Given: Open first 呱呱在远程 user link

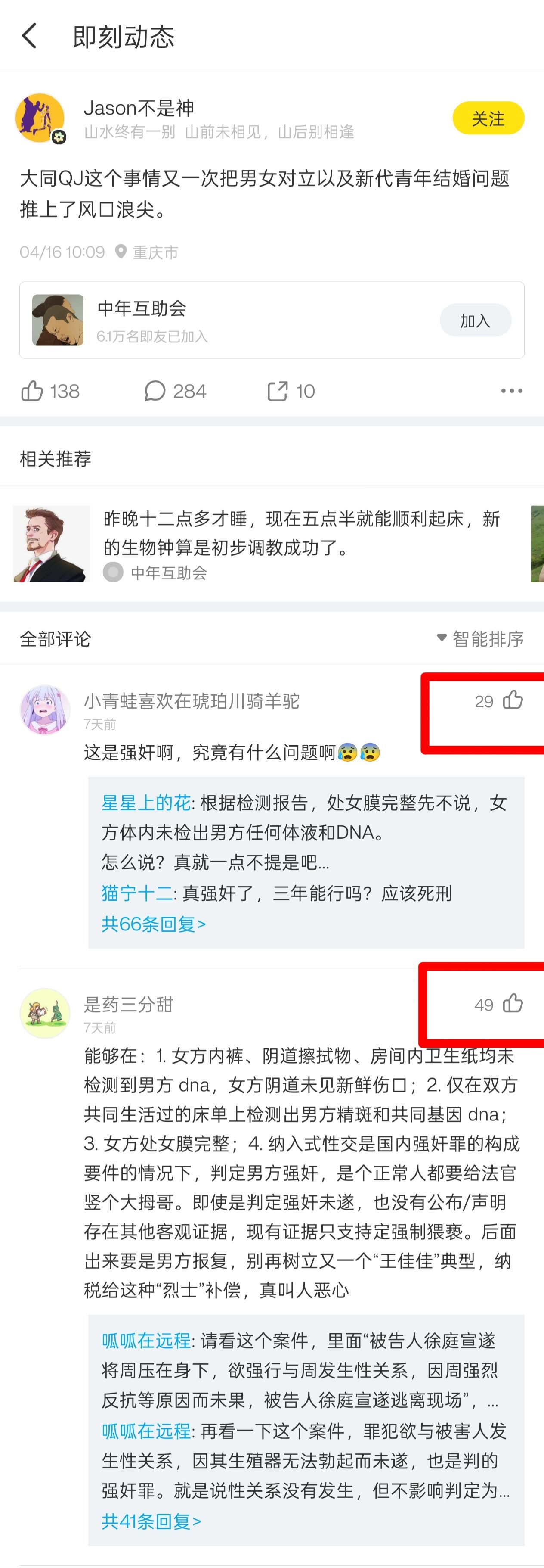Looking at the screenshot, I should click(146, 1341).
